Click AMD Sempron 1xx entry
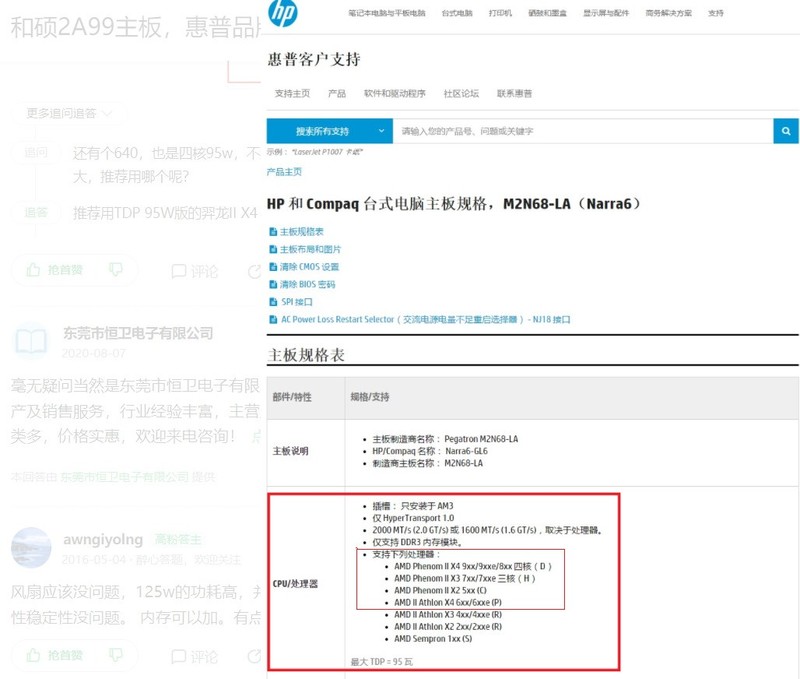 433,639
